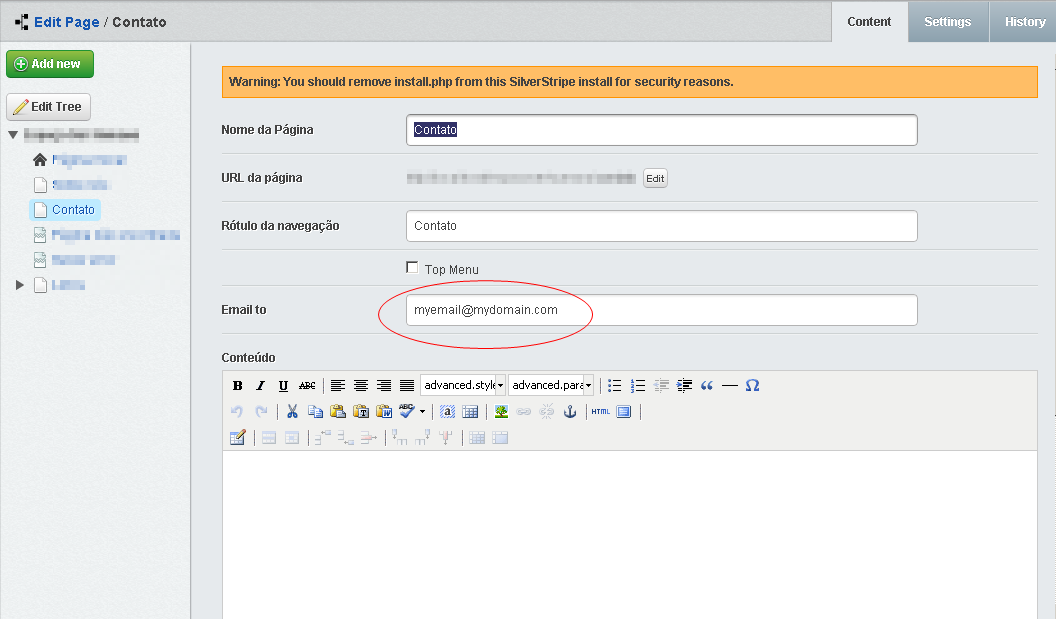The image size is (1056, 619).
Task: Enable the blockquote formatting toggle
Action: 707,385
